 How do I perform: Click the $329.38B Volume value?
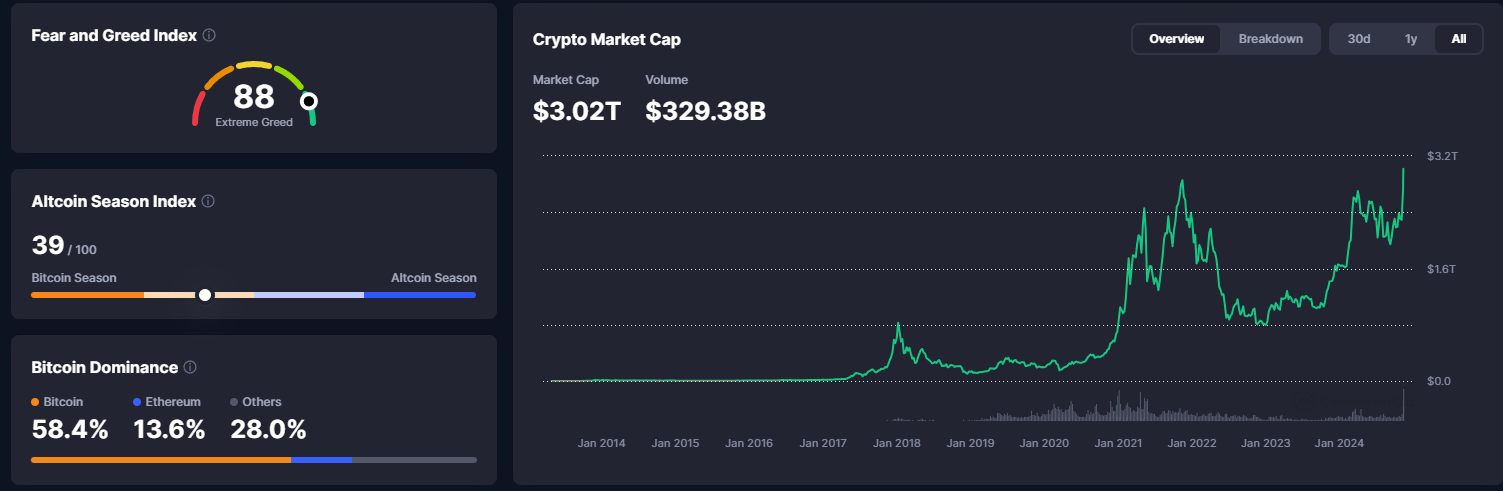point(705,111)
